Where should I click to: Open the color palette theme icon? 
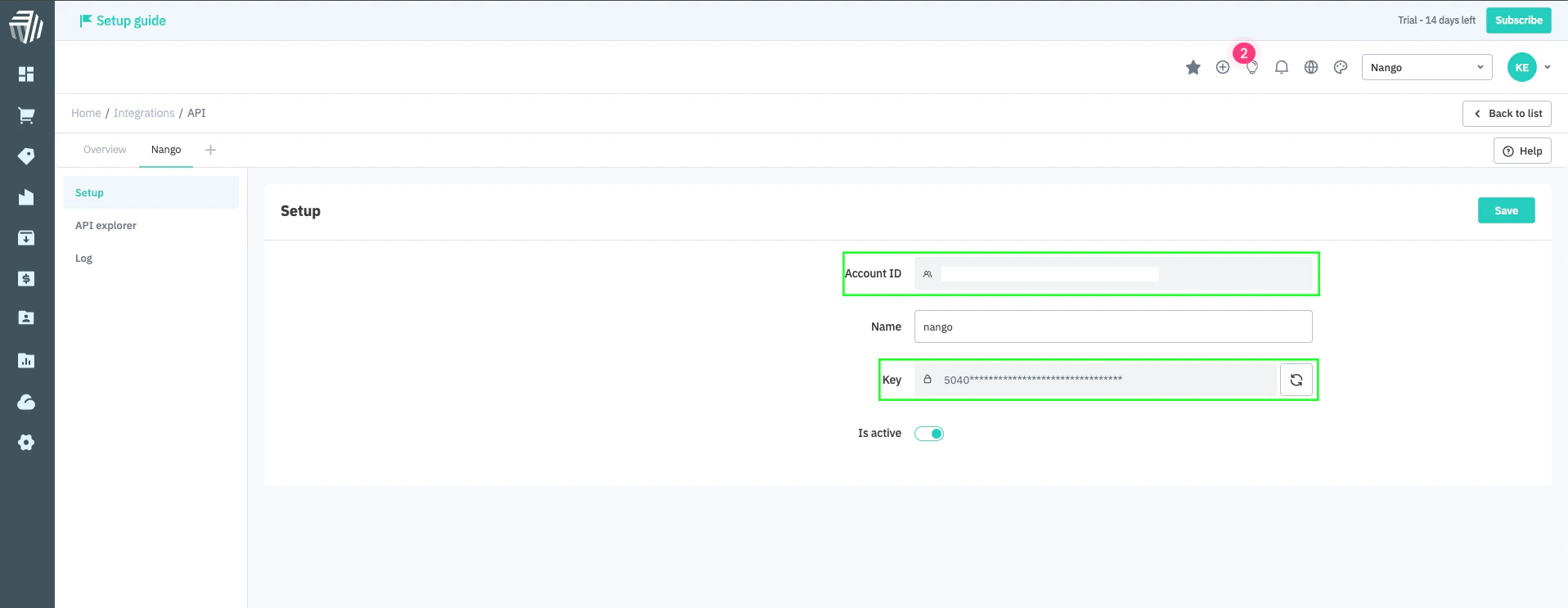[1341, 67]
